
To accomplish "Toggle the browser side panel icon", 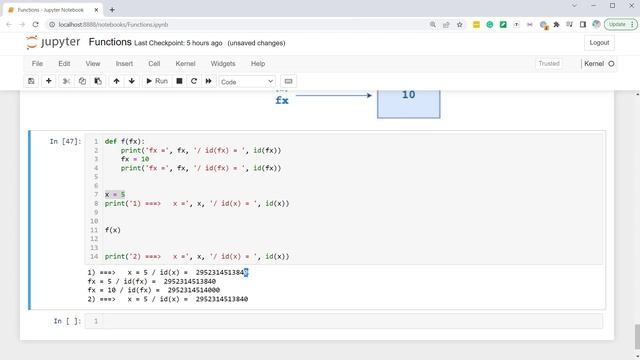I will pyautogui.click(x=583, y=24).
